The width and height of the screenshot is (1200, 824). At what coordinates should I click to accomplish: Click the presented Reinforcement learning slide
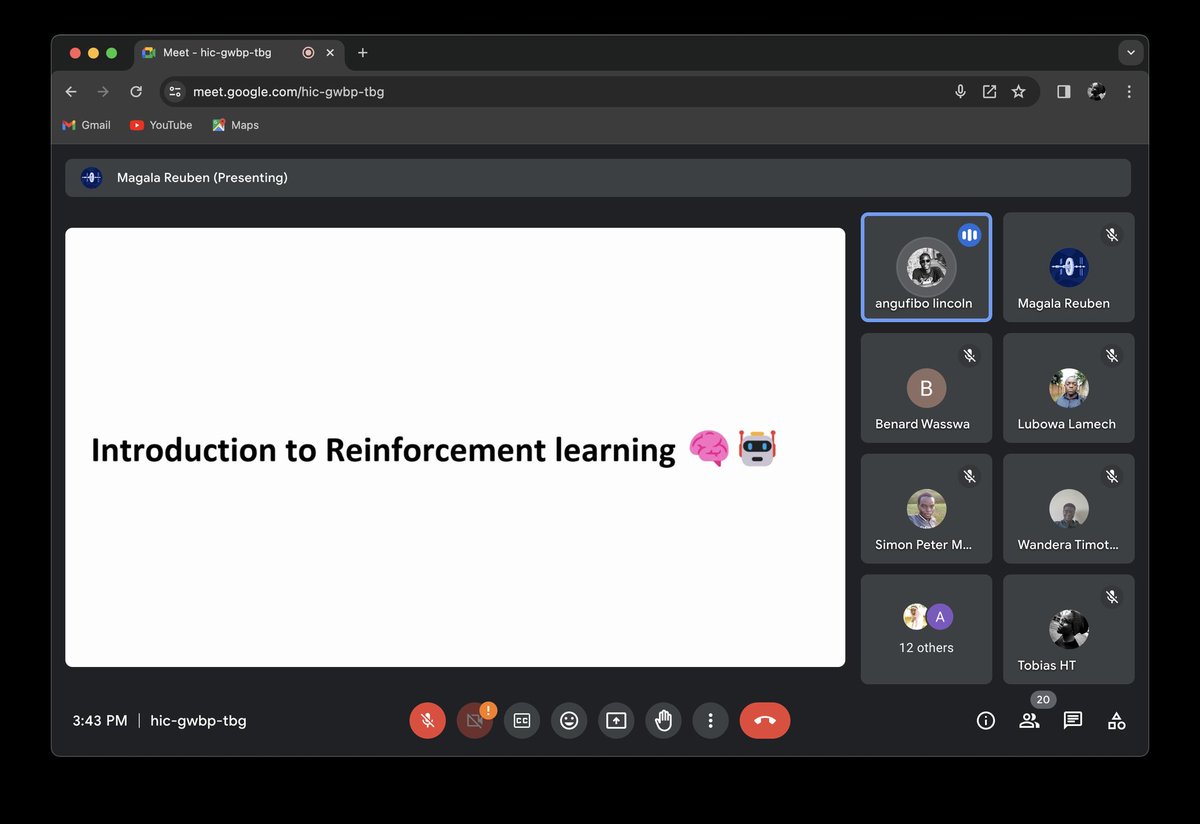(455, 447)
